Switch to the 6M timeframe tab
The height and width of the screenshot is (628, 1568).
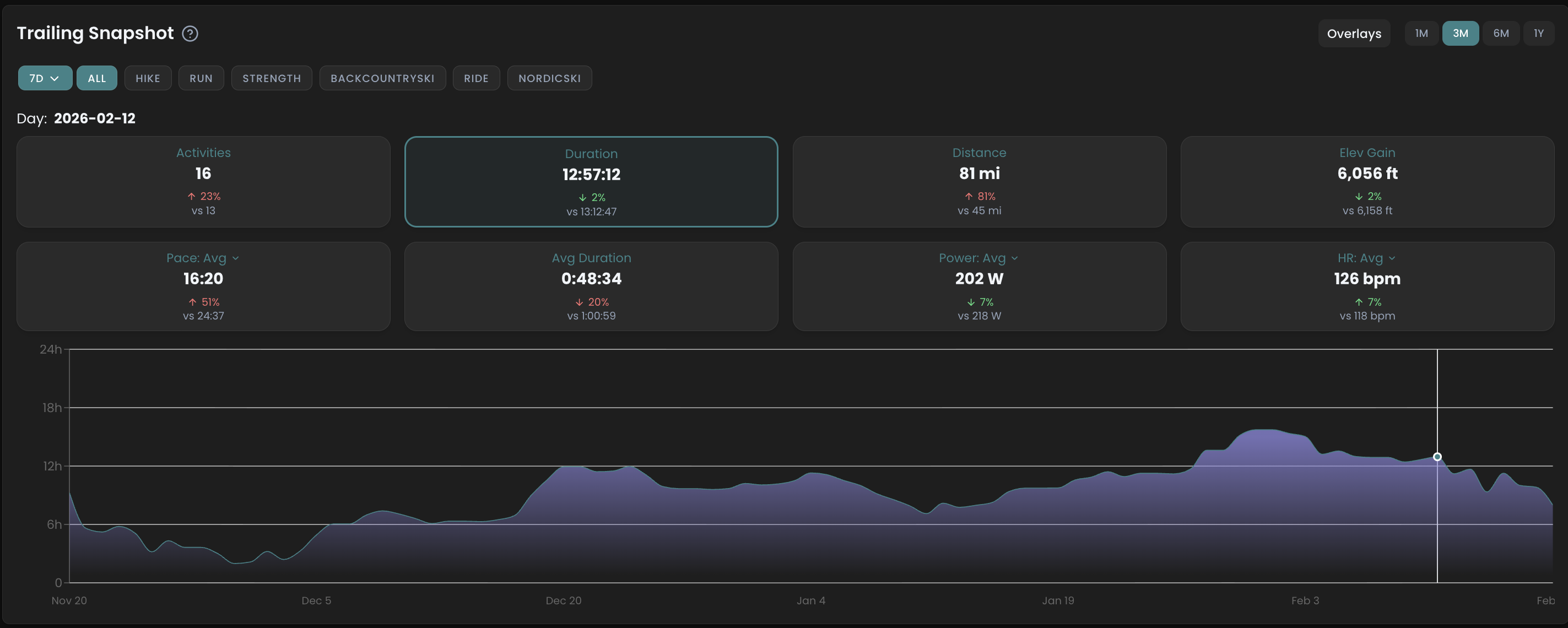click(x=1501, y=34)
